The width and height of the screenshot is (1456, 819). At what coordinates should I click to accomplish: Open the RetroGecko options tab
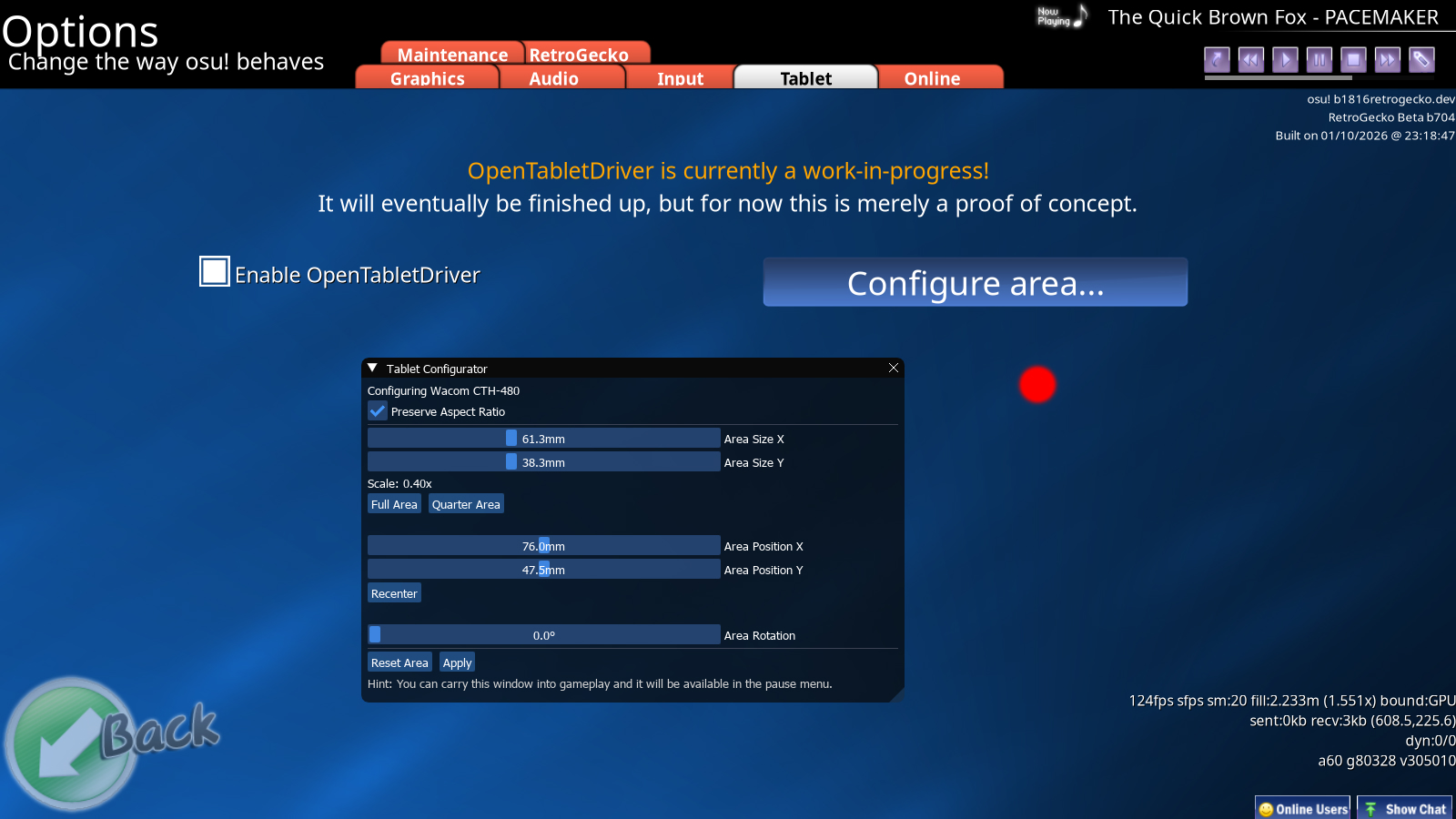click(579, 54)
